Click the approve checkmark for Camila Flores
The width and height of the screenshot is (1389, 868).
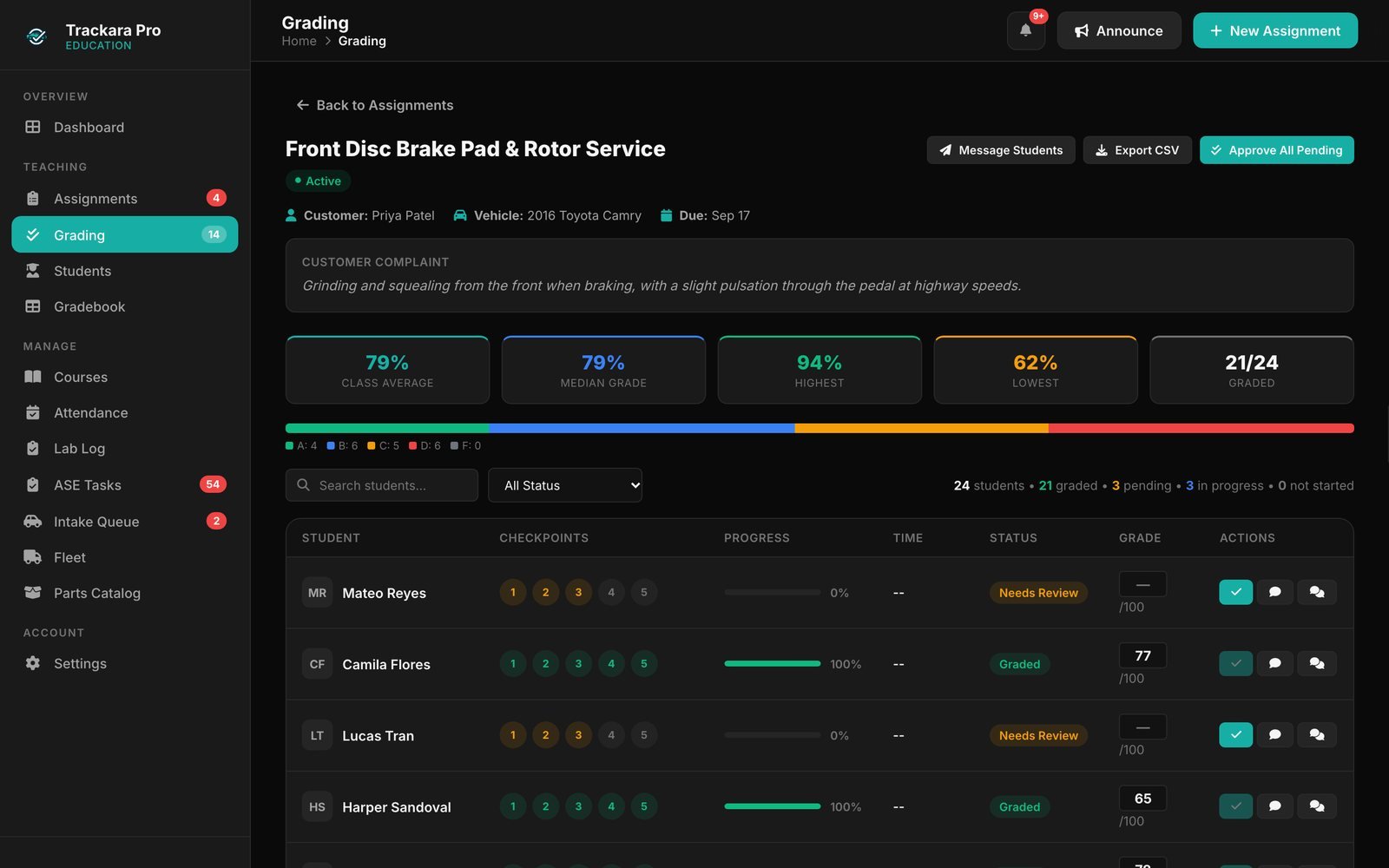point(1235,663)
